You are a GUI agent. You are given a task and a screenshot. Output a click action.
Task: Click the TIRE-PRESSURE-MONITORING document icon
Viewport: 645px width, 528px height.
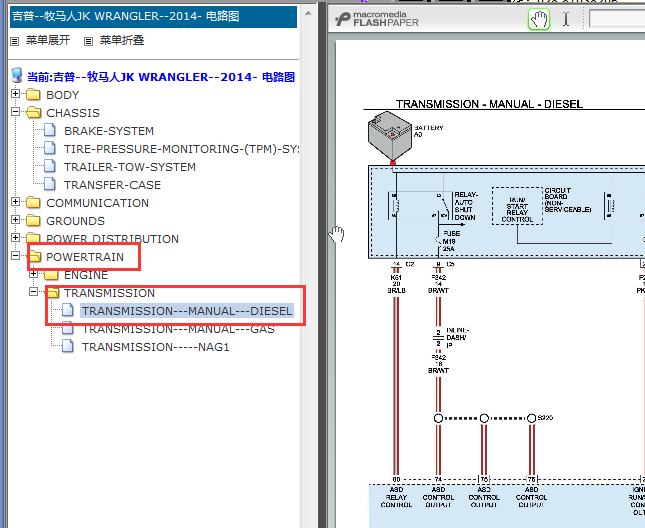[50, 148]
